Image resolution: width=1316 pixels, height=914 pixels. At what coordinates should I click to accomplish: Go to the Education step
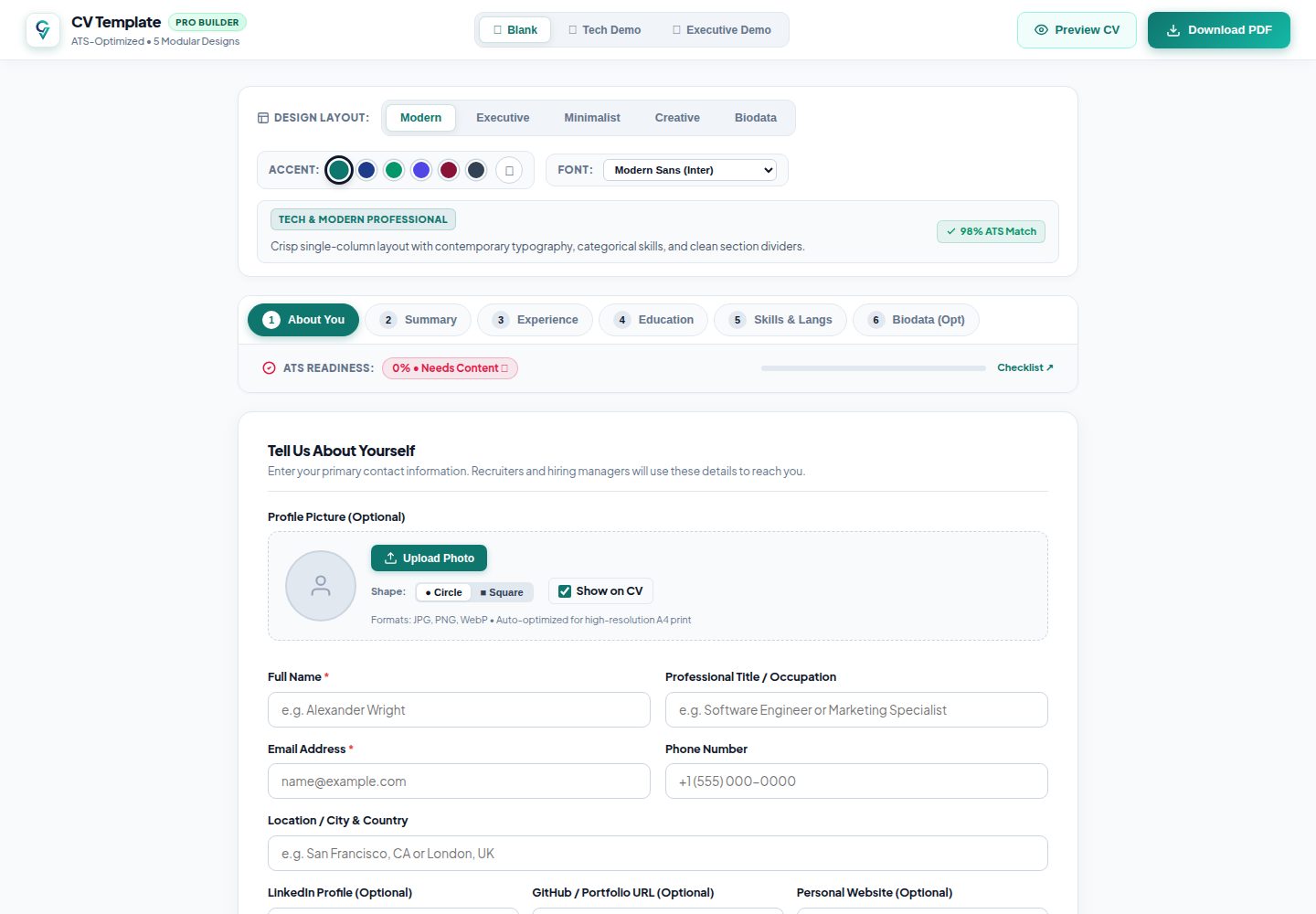coord(653,320)
